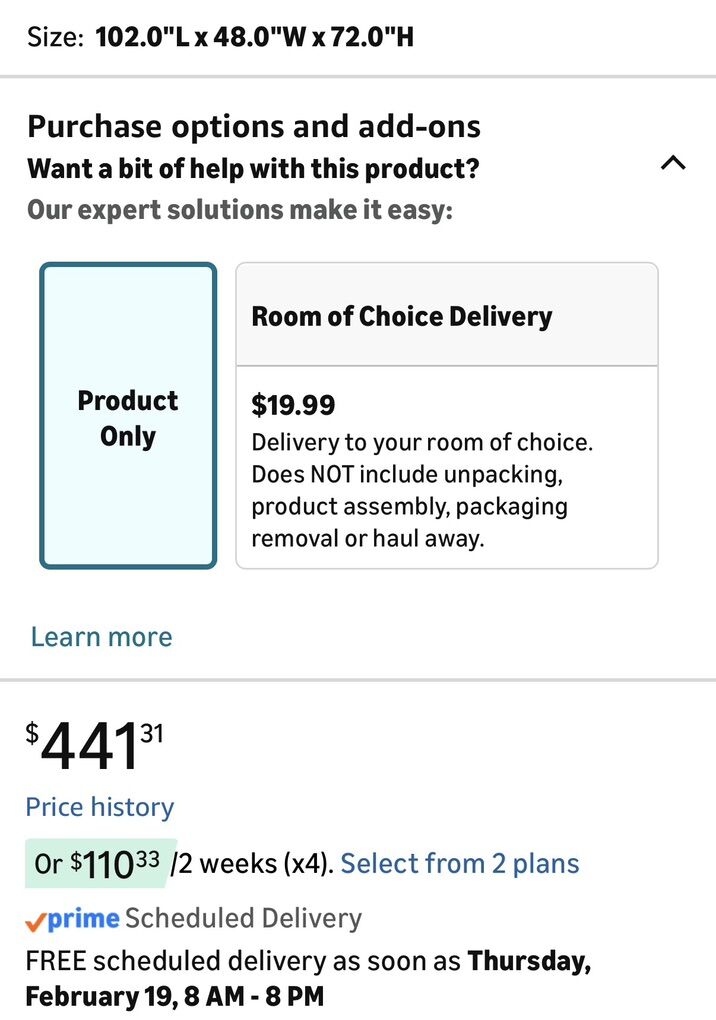Tap Want a bit of help text
This screenshot has height=1020, width=716.
tap(253, 168)
